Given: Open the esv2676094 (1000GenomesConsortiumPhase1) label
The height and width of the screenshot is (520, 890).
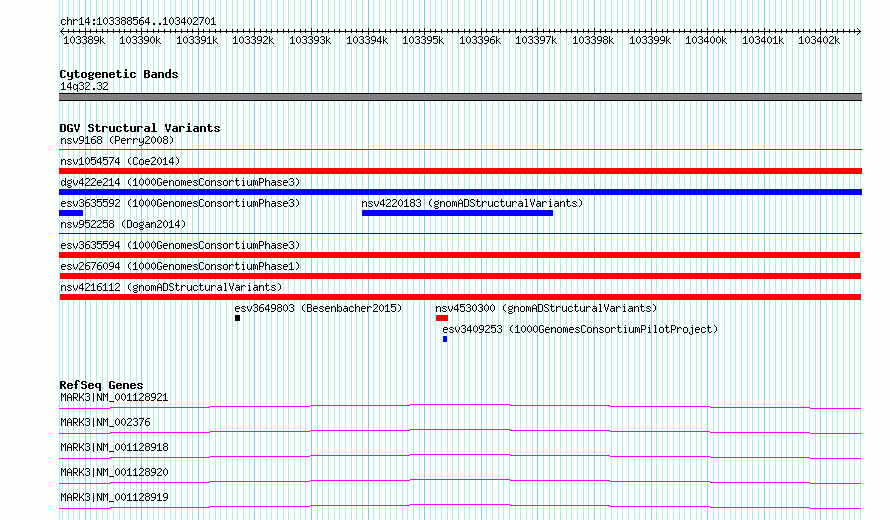Looking at the screenshot, I should [x=180, y=266].
